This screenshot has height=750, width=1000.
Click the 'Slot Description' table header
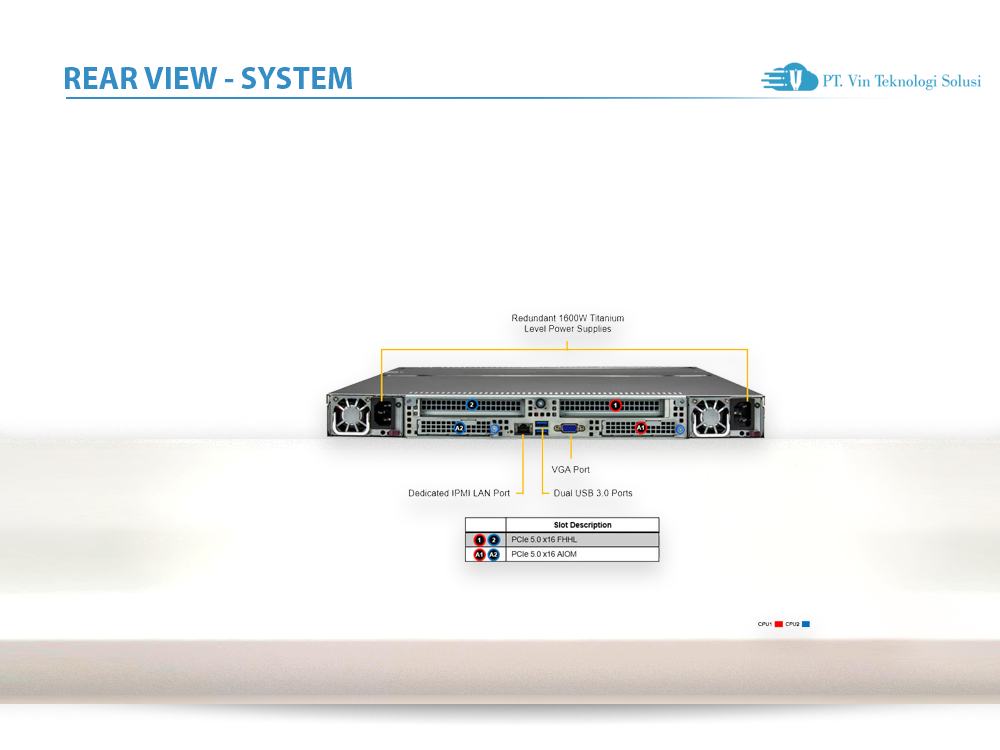(x=582, y=525)
